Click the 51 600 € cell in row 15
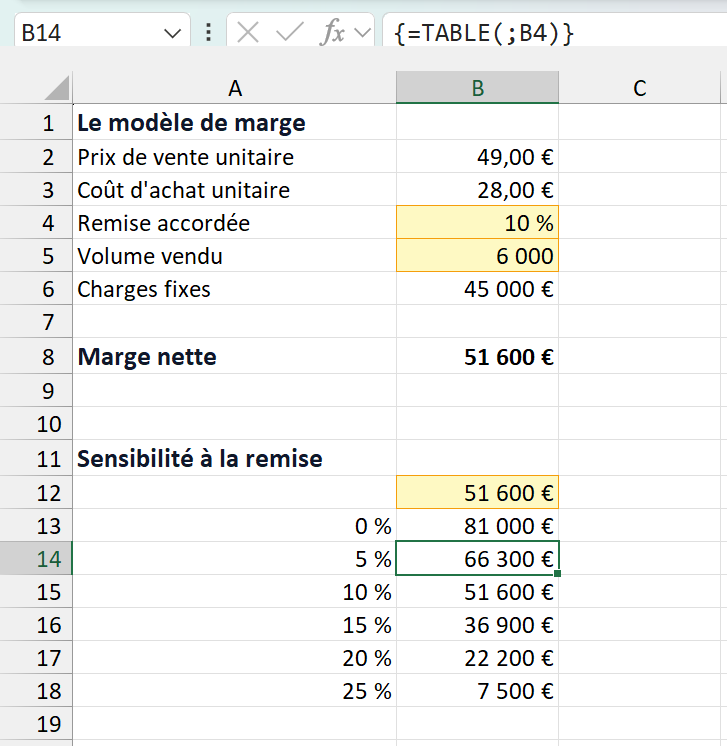 click(477, 591)
